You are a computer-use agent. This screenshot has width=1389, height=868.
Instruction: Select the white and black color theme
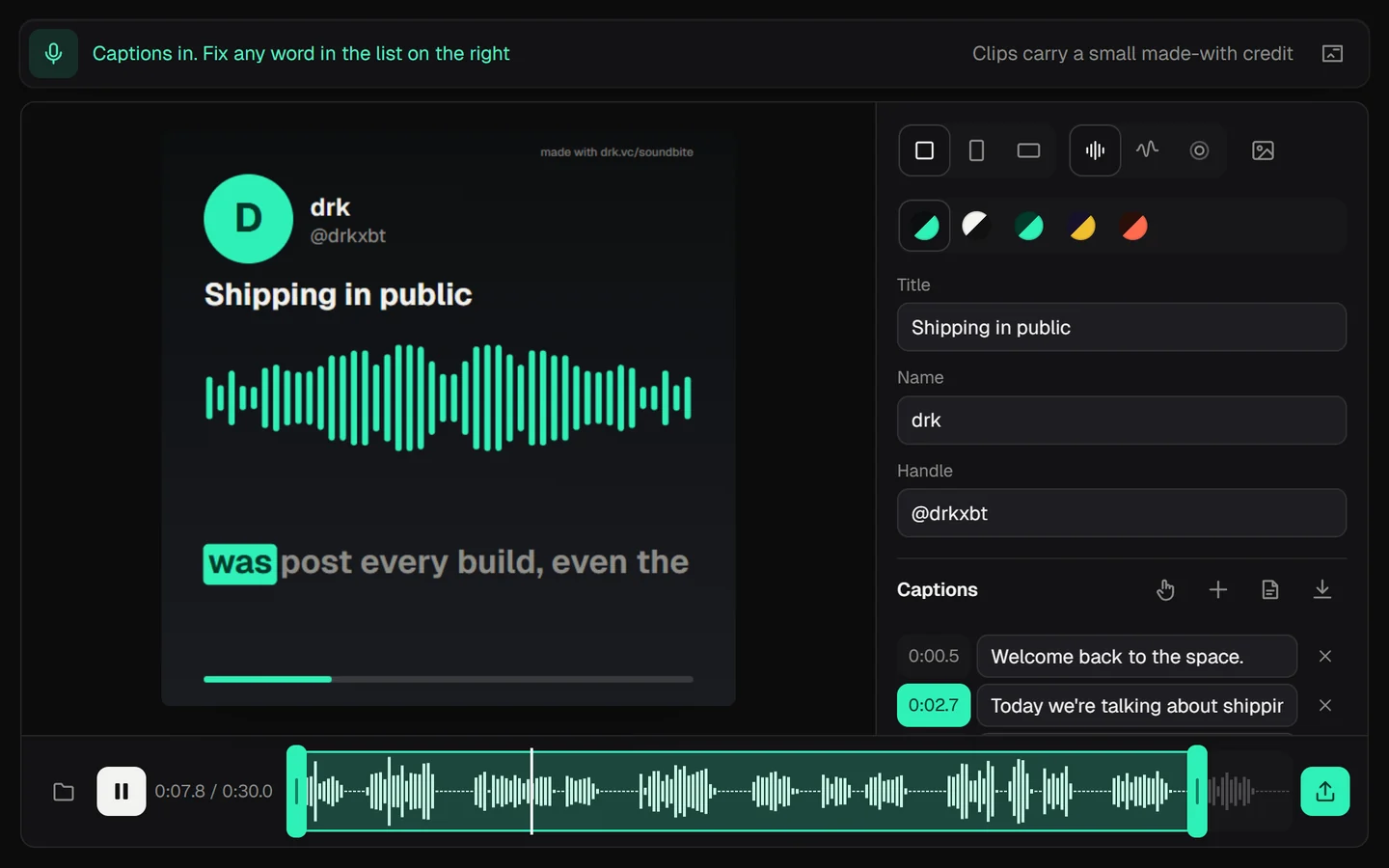tap(975, 226)
